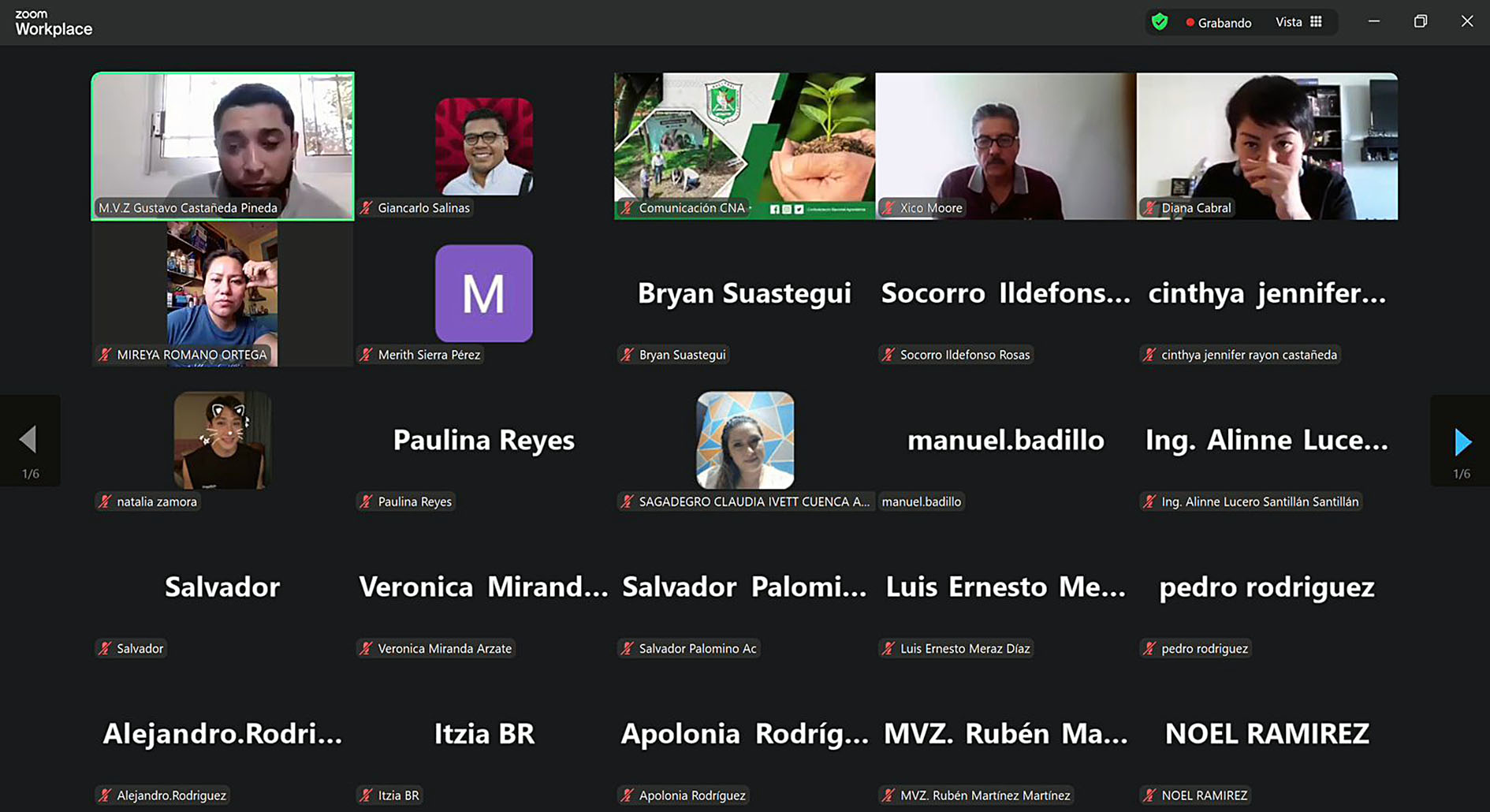This screenshot has height=812, width=1490.
Task: Restore down the Zoom window
Action: (x=1420, y=21)
